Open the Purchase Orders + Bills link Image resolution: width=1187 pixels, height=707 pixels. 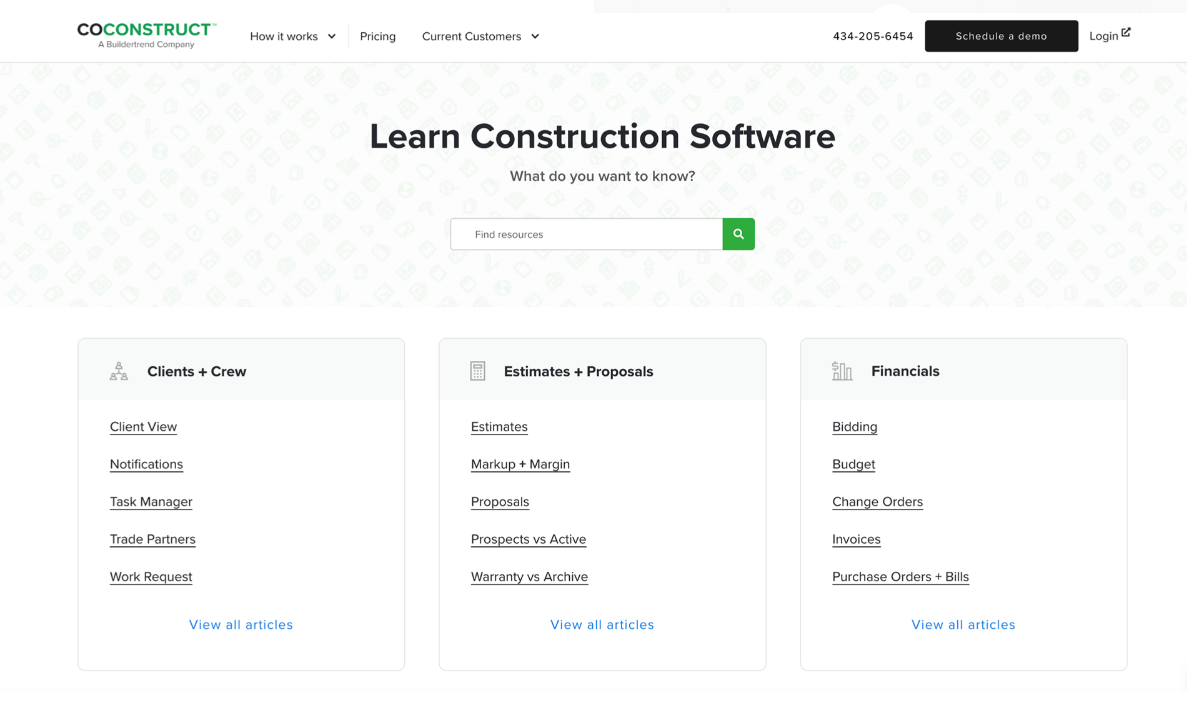pos(900,577)
